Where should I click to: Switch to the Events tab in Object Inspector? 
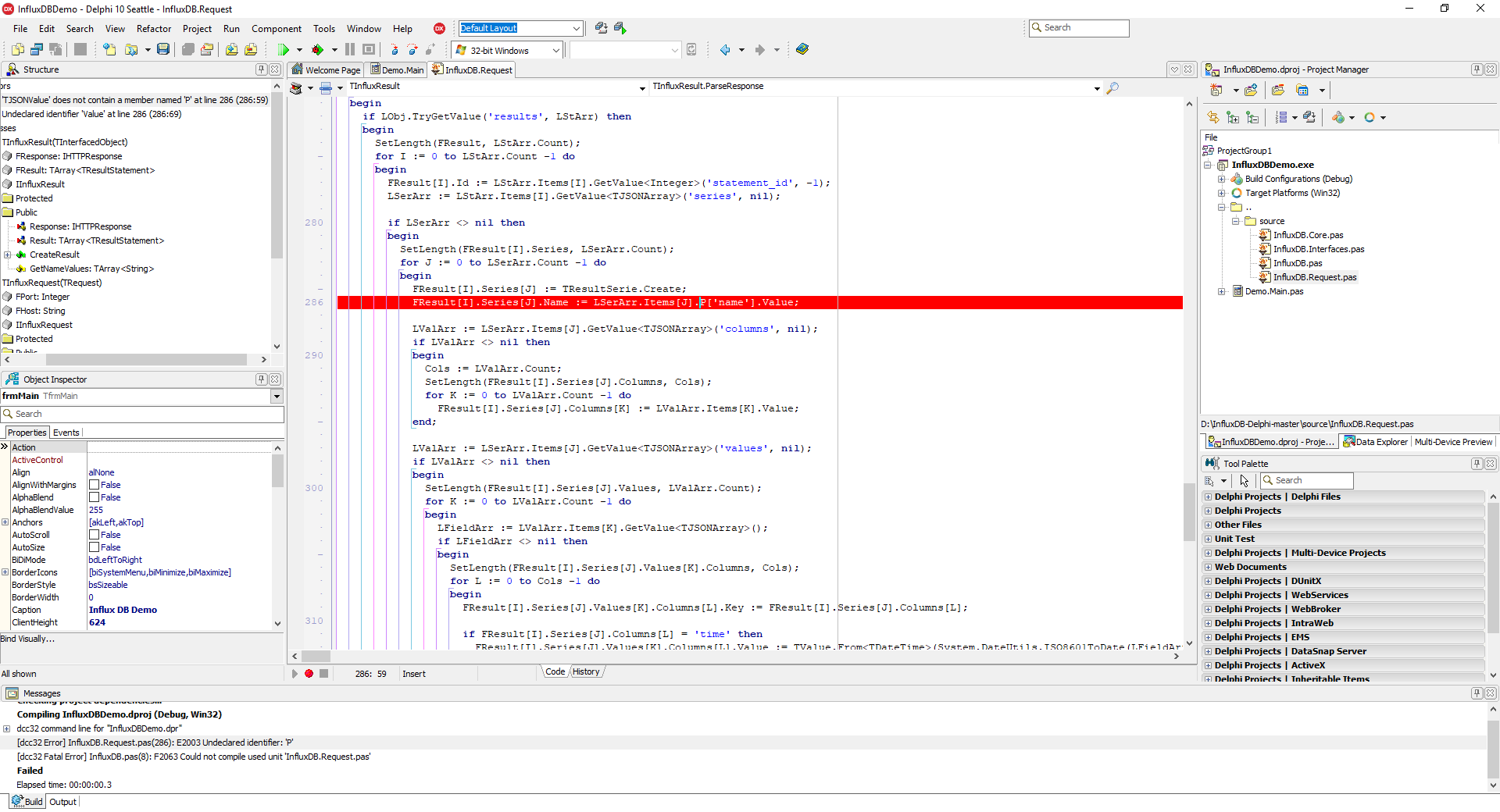coord(66,433)
